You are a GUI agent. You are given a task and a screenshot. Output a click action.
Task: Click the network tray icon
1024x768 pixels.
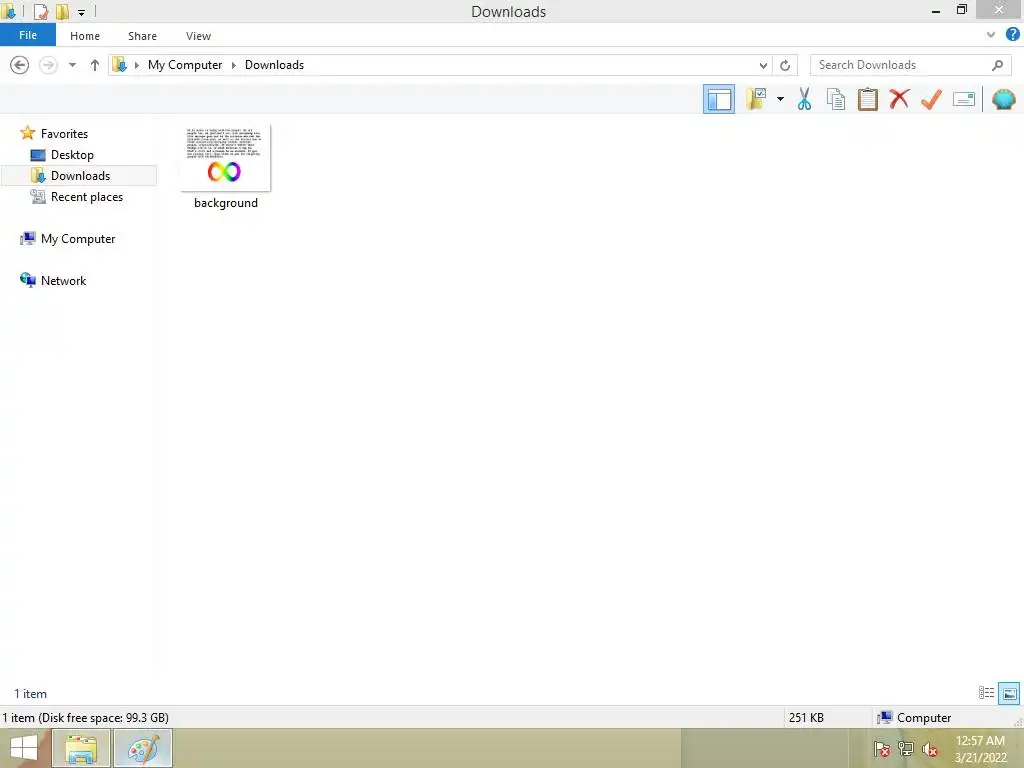[x=906, y=748]
